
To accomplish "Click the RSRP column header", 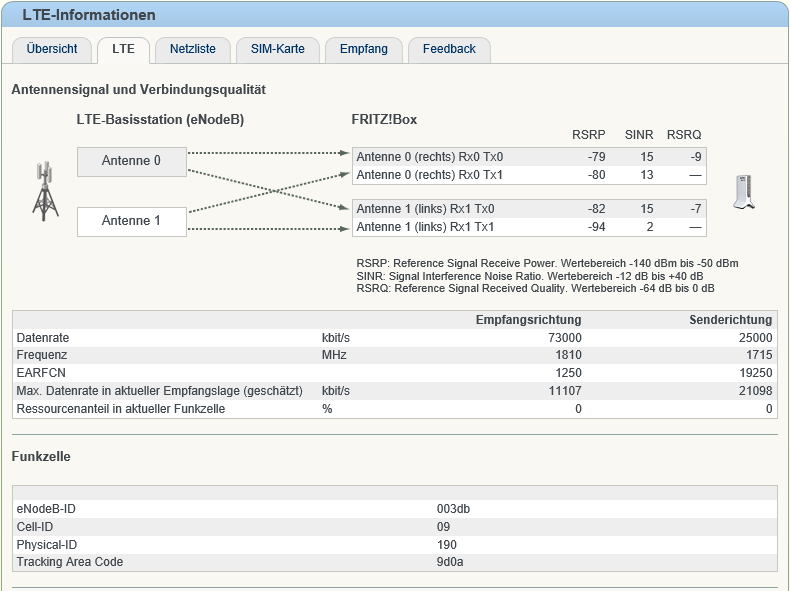I will 588,135.
